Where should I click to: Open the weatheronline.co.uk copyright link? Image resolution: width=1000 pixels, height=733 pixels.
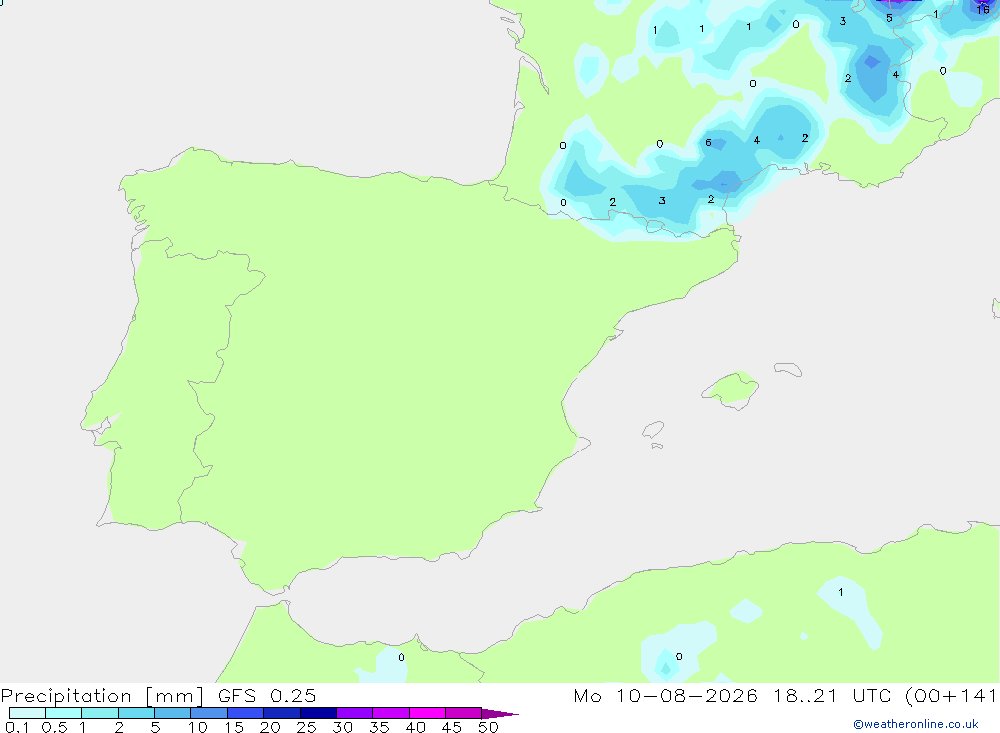point(916,724)
